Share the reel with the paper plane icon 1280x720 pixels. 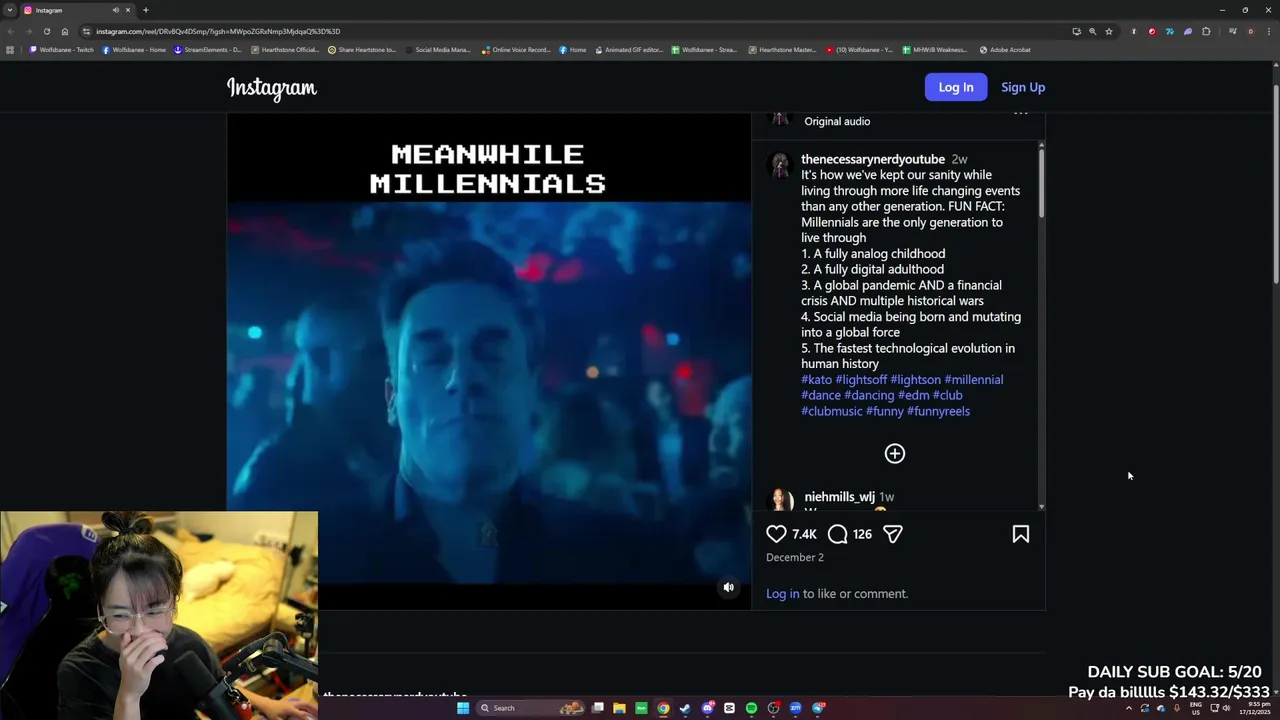(x=893, y=534)
